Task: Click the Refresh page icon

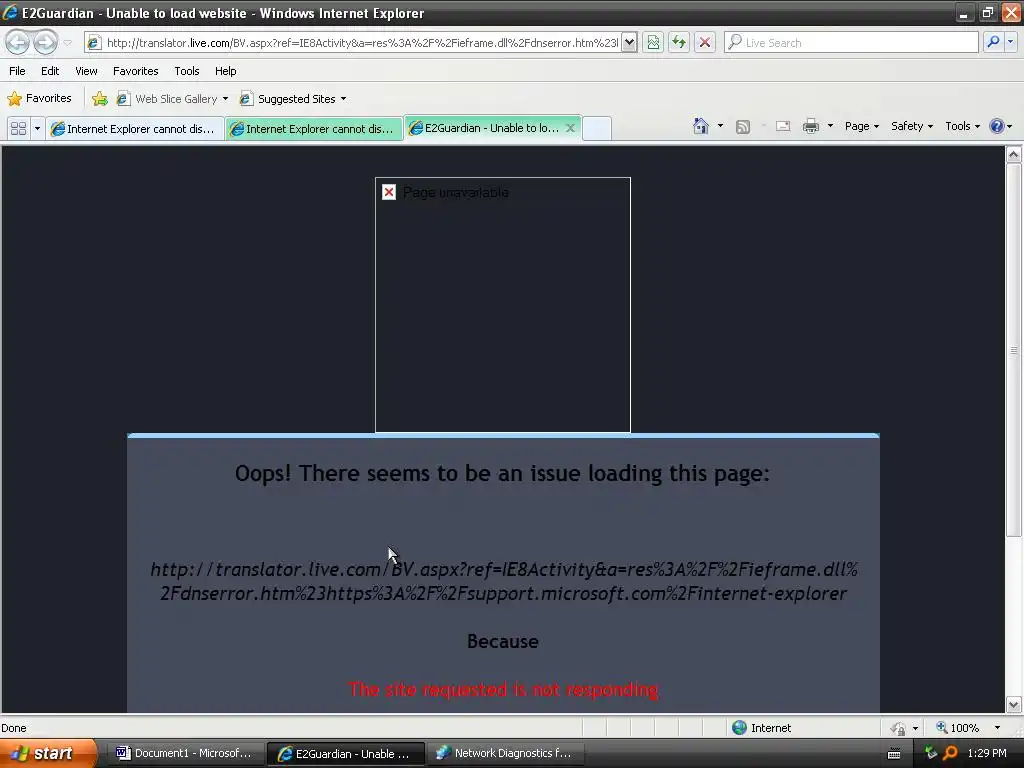Action: pyautogui.click(x=679, y=43)
